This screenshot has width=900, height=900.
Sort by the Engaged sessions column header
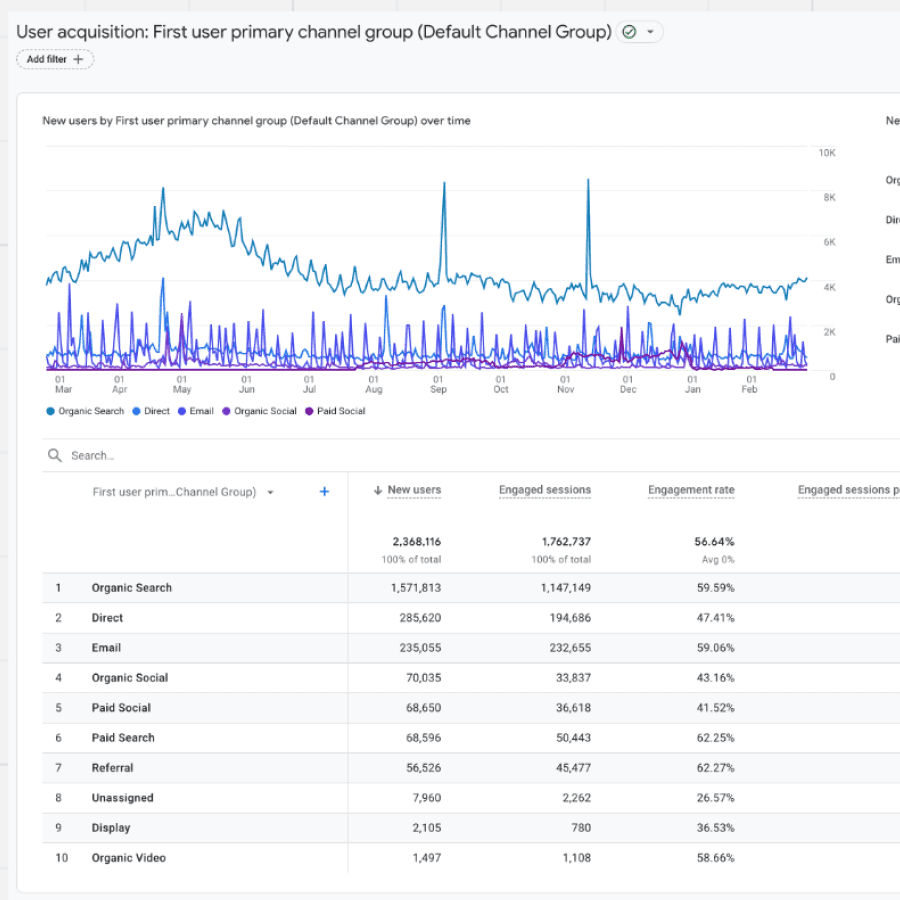click(545, 490)
